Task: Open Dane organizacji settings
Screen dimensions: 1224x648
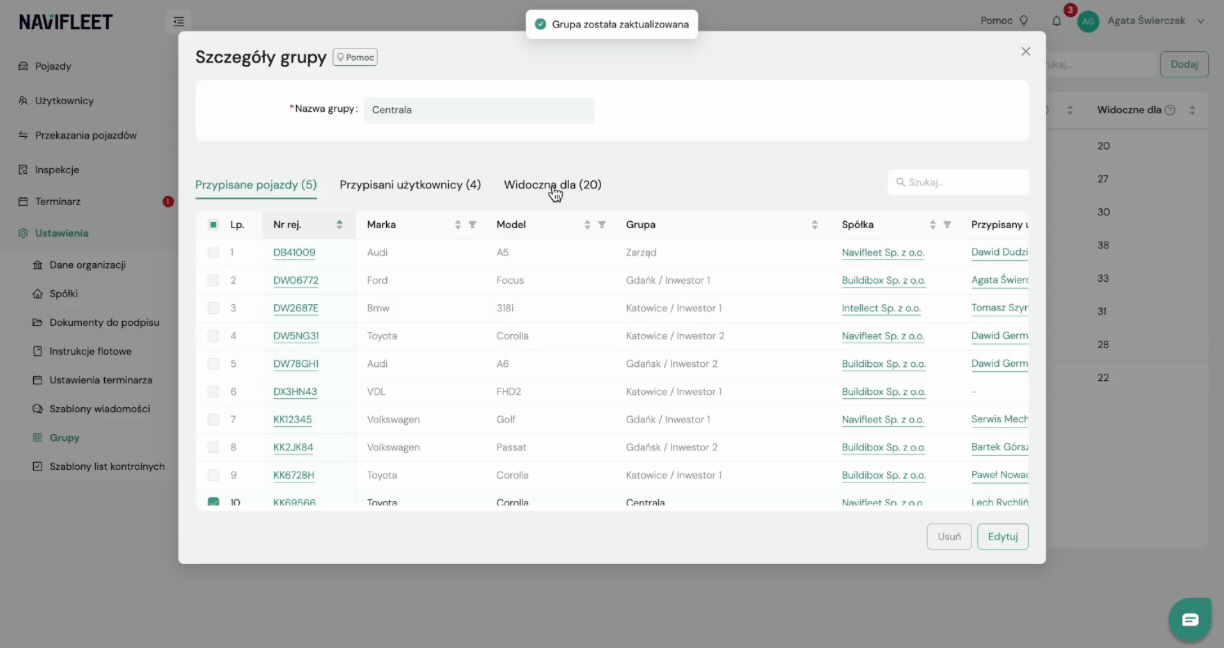Action: 87,265
